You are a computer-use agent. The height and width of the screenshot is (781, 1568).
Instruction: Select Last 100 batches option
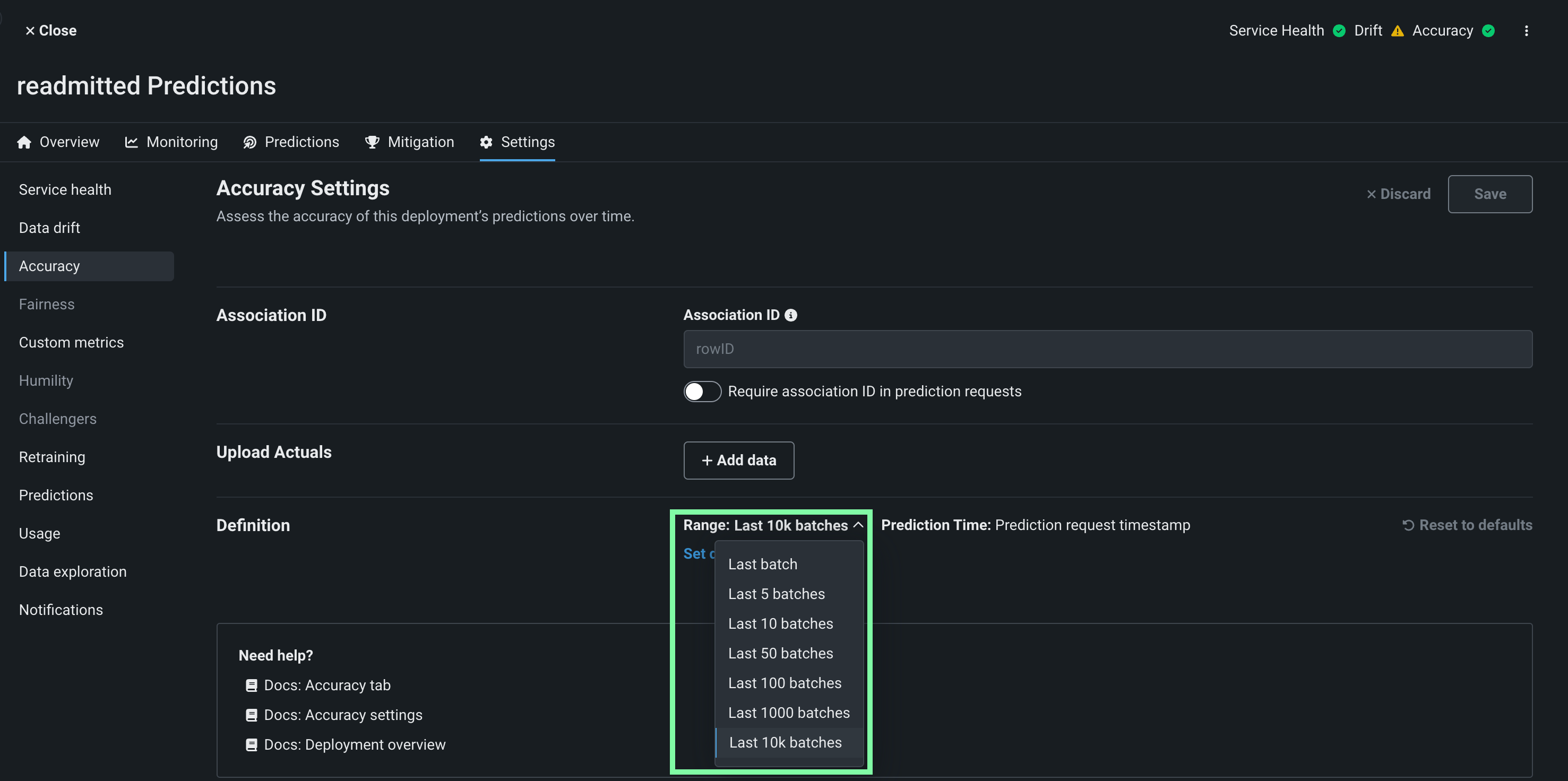[785, 683]
